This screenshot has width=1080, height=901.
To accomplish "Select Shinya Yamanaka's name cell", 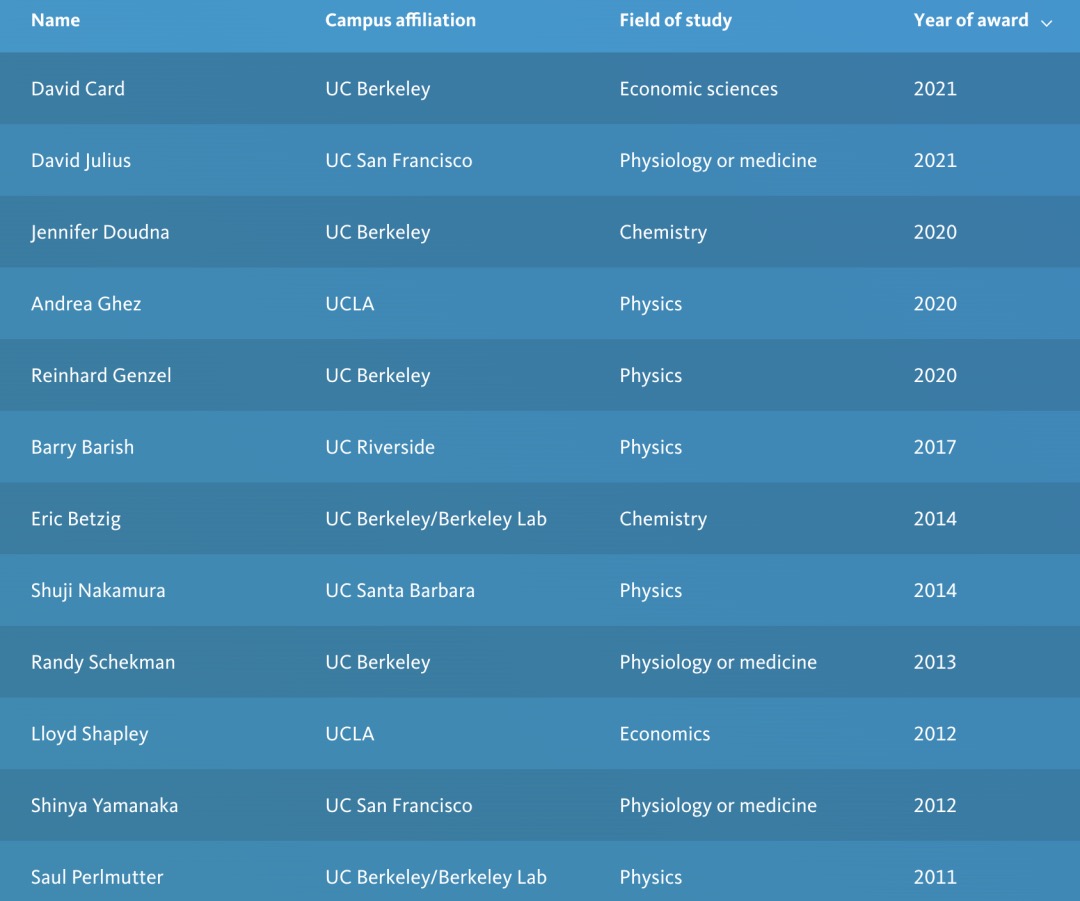I will coord(105,805).
